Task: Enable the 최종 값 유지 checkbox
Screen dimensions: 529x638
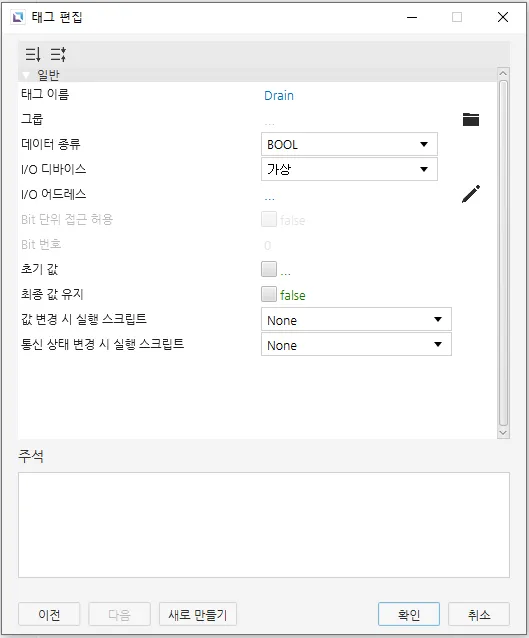Action: 269,294
